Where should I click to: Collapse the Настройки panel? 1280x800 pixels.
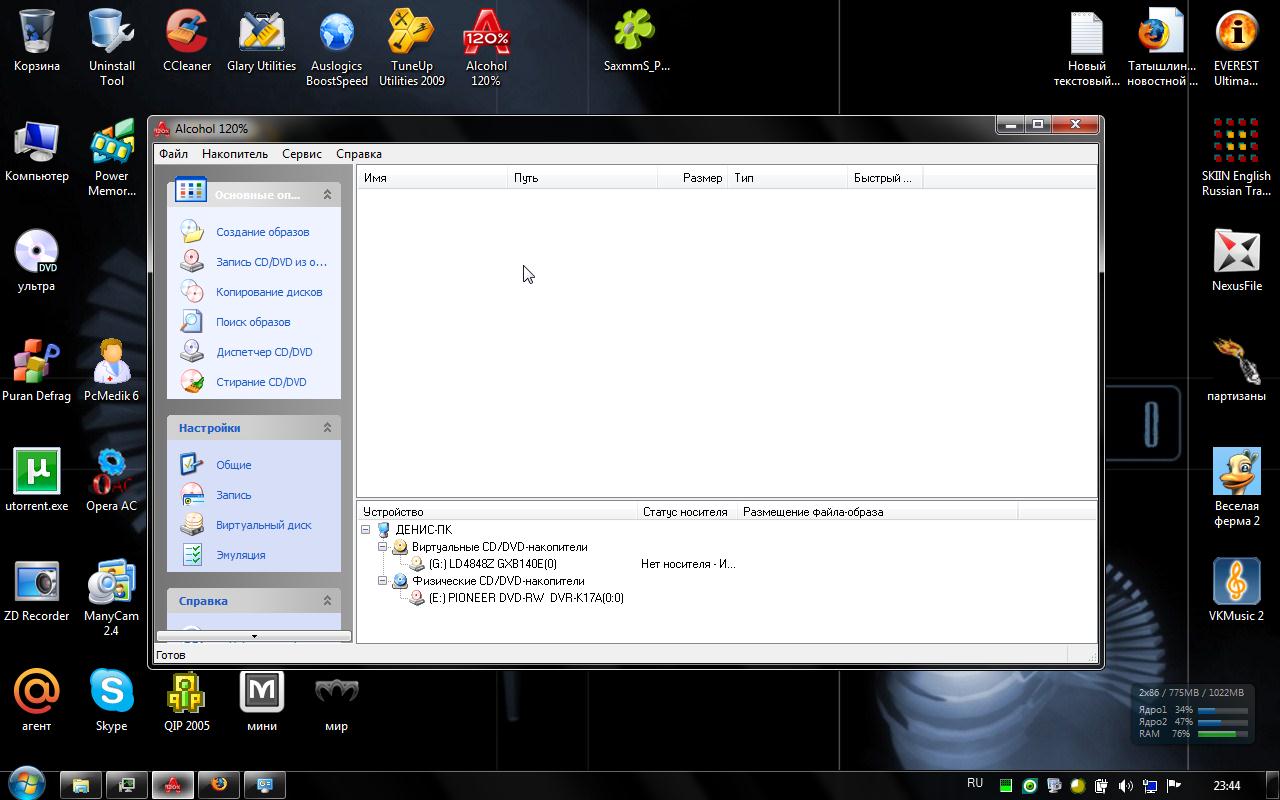[x=327, y=428]
